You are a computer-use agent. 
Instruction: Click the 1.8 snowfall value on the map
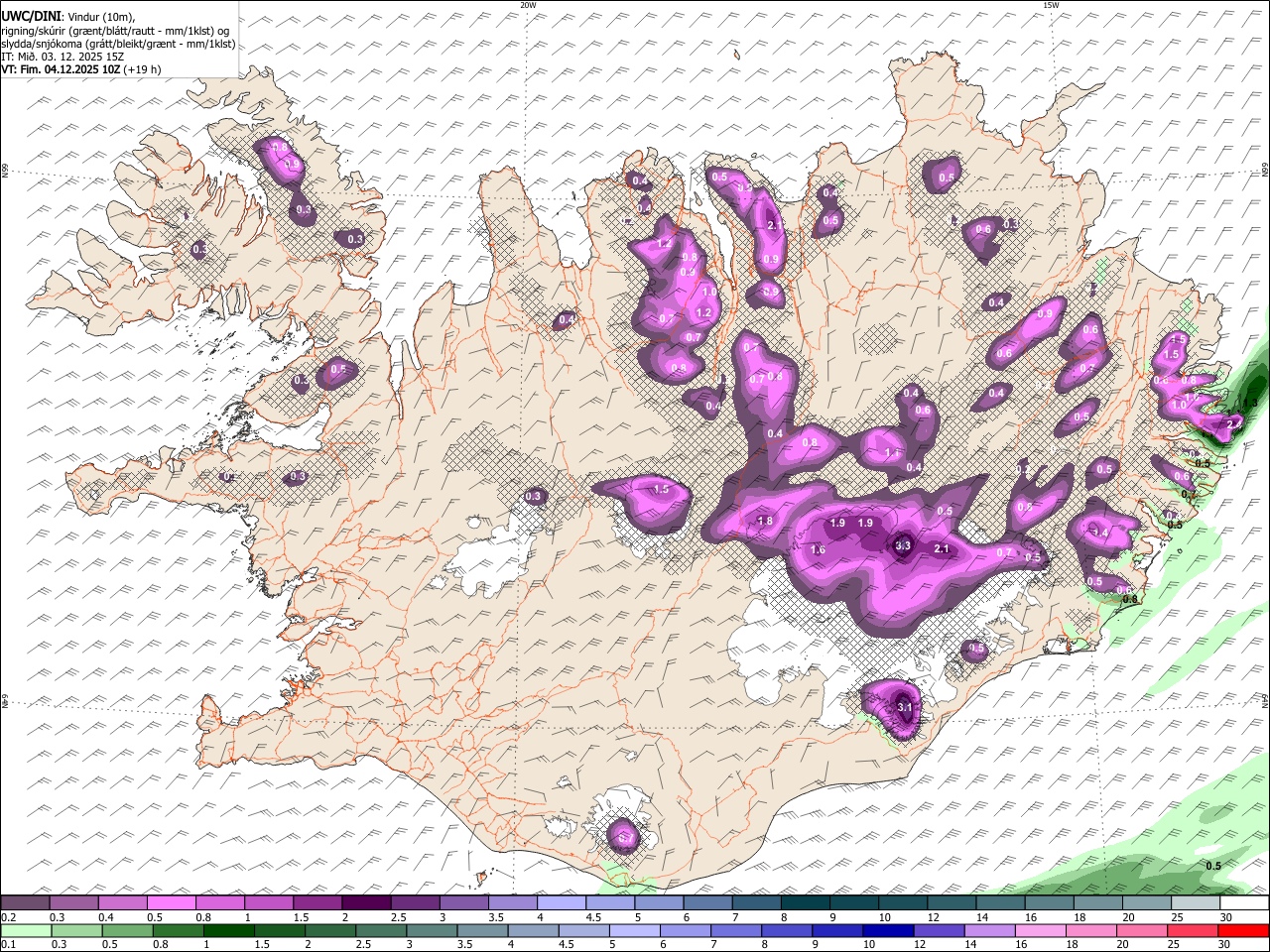click(x=765, y=521)
